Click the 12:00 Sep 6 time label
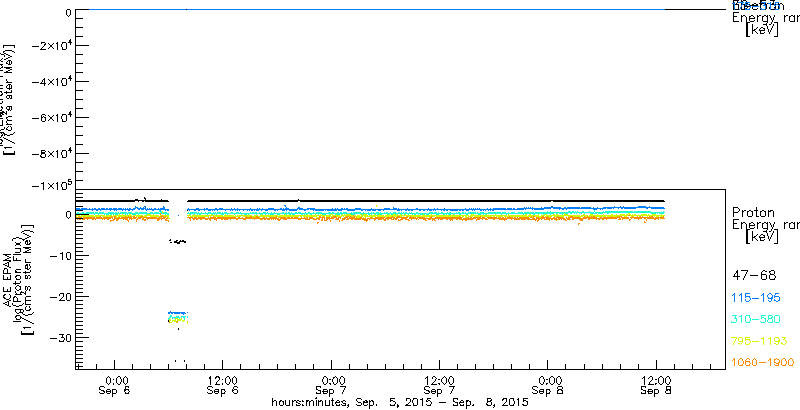The width and height of the screenshot is (800, 410). [x=223, y=386]
